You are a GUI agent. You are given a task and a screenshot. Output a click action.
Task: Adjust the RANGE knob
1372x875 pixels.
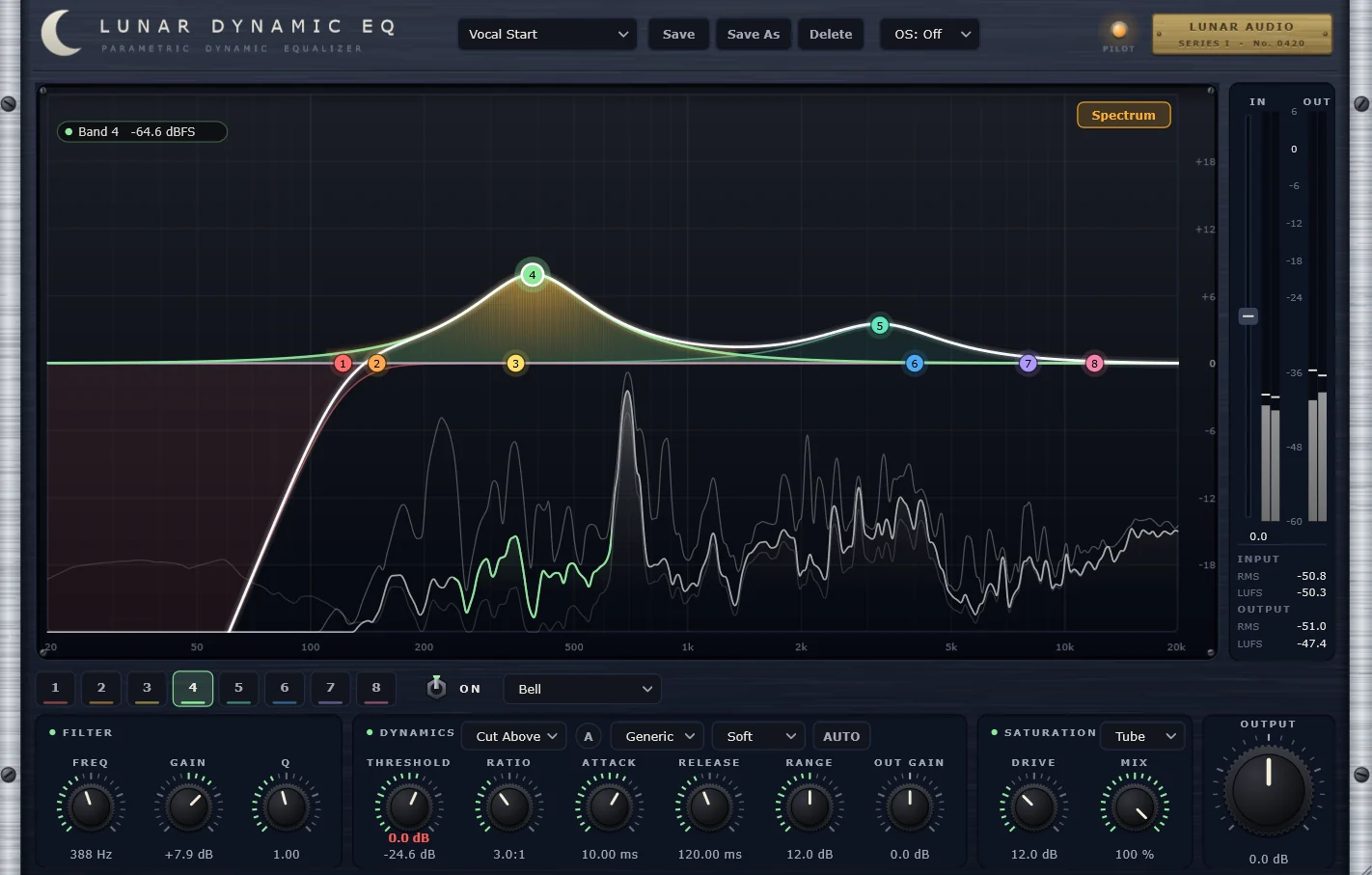tap(809, 807)
